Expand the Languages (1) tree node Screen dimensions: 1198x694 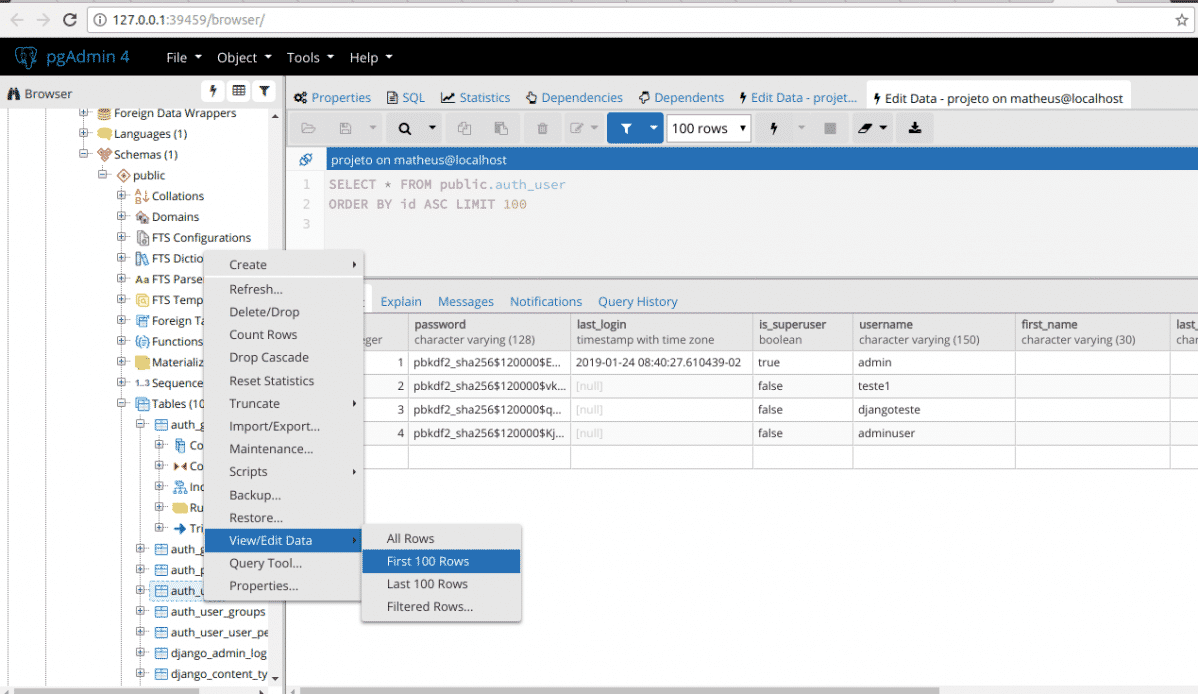point(84,134)
